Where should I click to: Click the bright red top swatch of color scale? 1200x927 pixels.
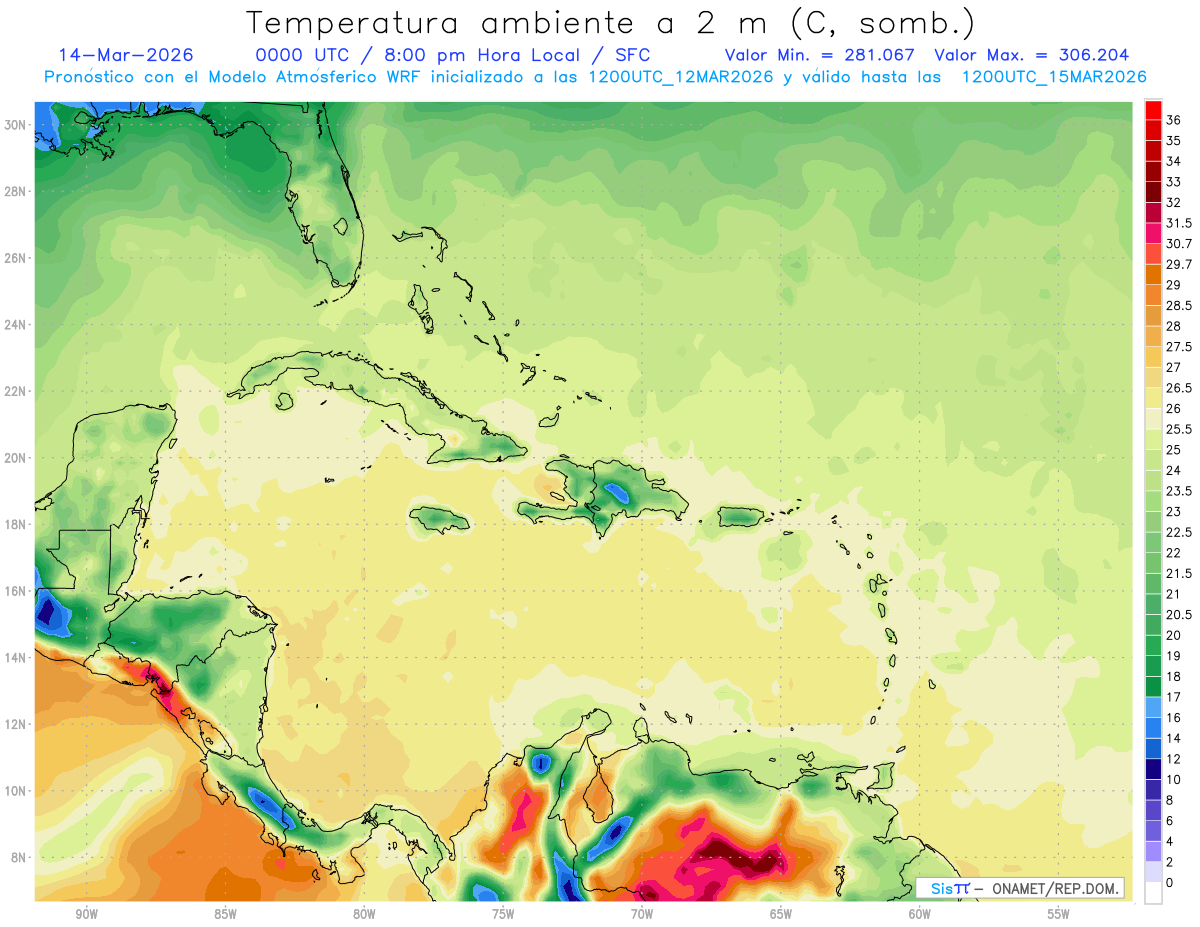pos(1153,110)
